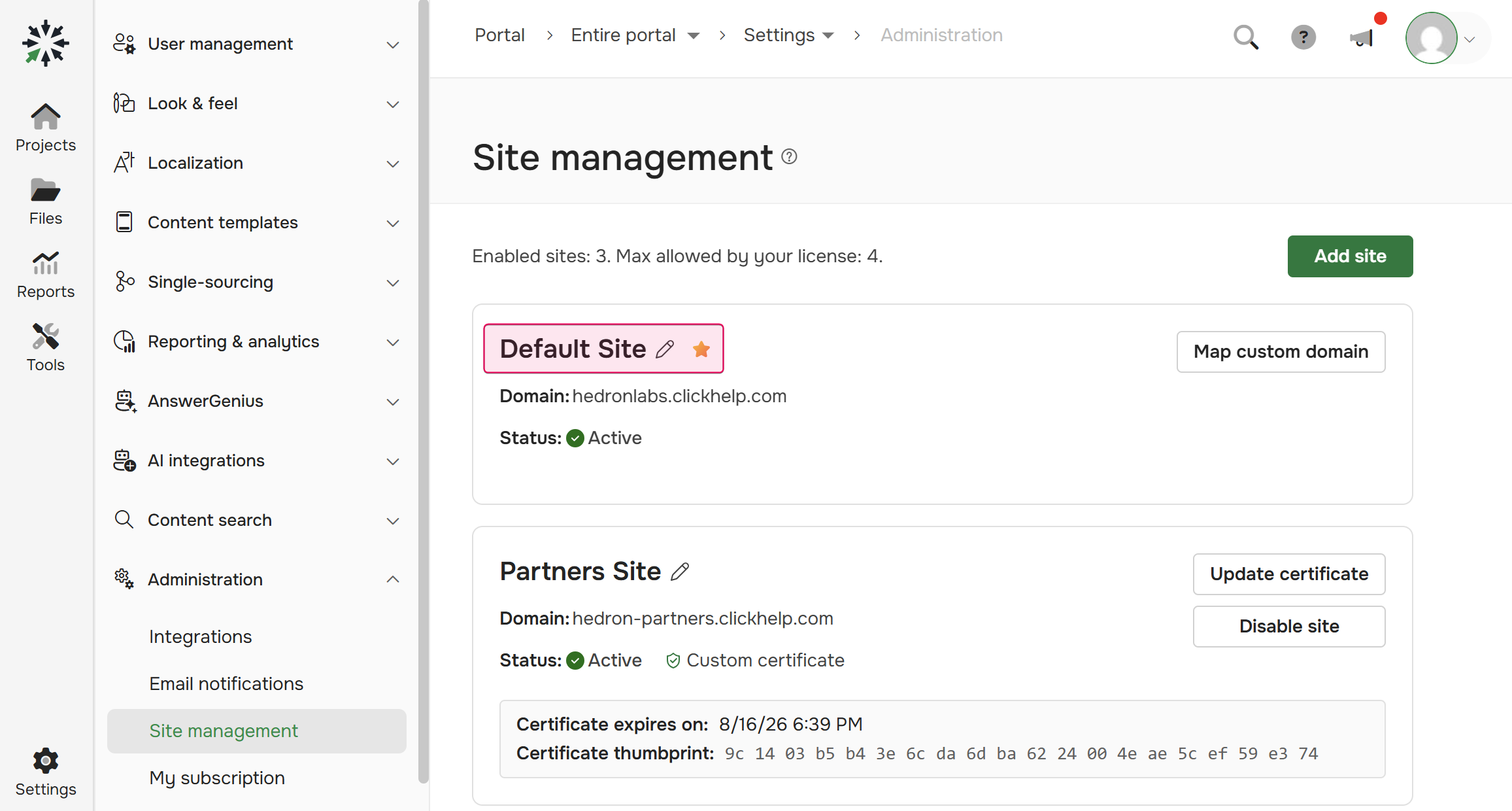Expand User management chevron
Image resolution: width=1512 pixels, height=811 pixels.
pyautogui.click(x=393, y=45)
